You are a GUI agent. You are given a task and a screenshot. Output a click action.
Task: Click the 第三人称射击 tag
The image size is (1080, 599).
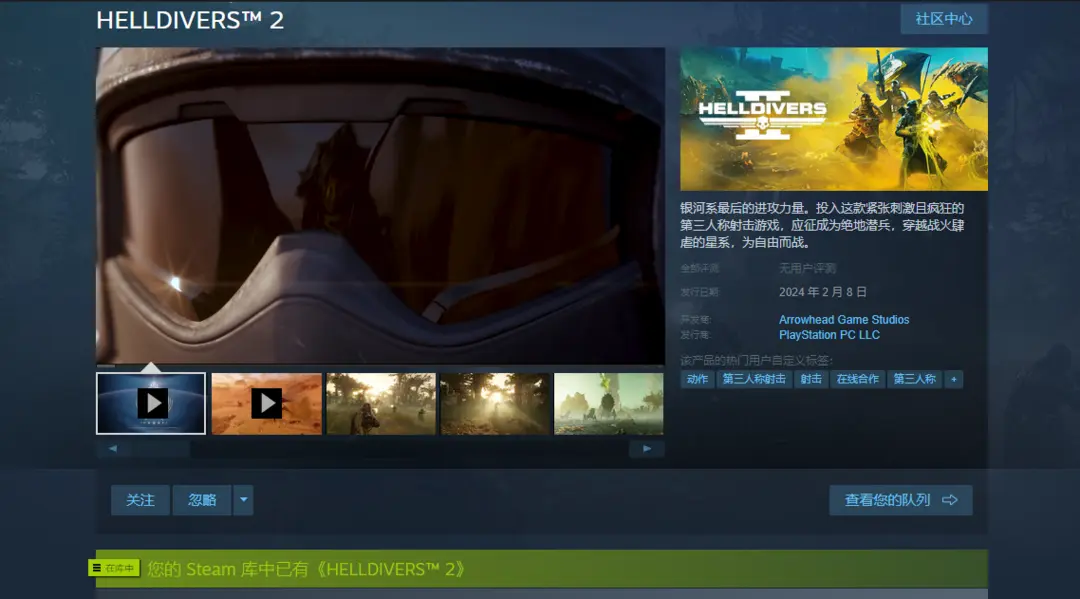tap(754, 379)
